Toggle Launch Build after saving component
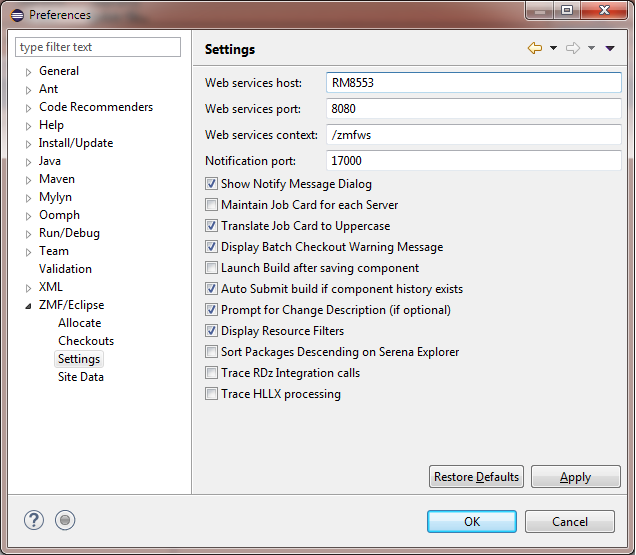636x555 pixels. 211,268
